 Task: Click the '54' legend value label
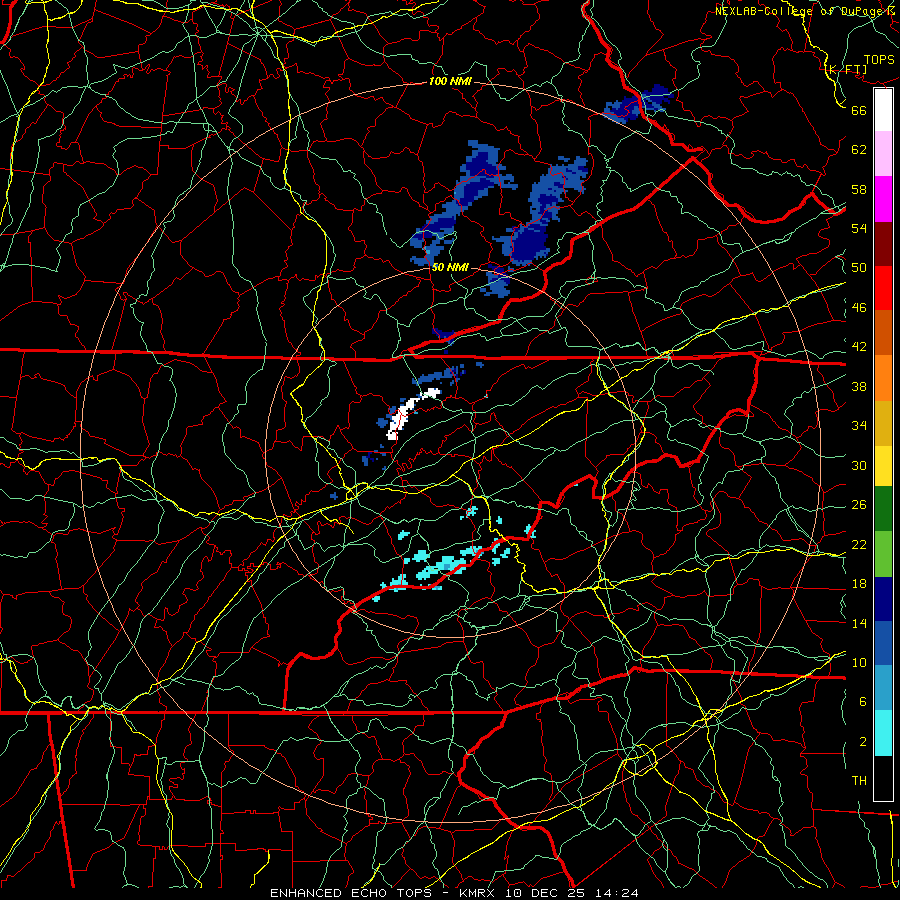tap(859, 228)
